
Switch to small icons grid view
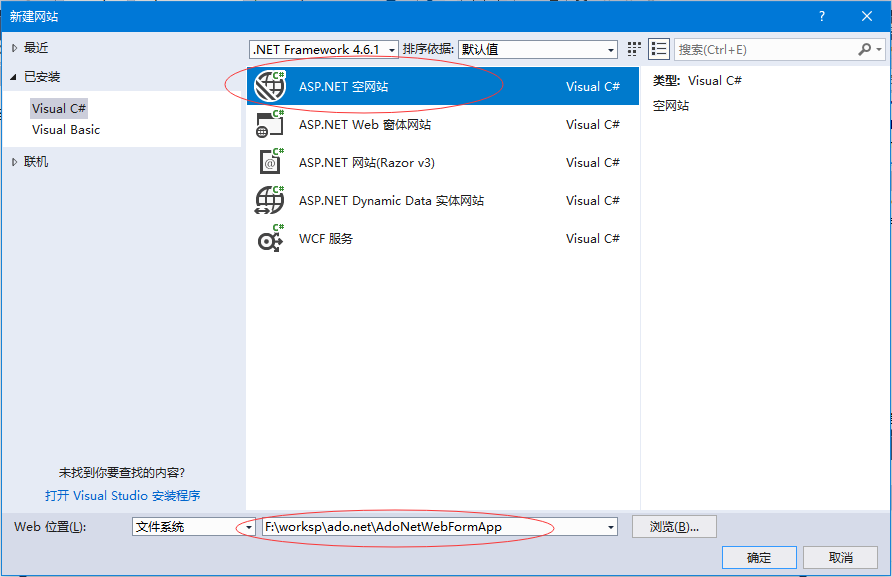pyautogui.click(x=634, y=49)
